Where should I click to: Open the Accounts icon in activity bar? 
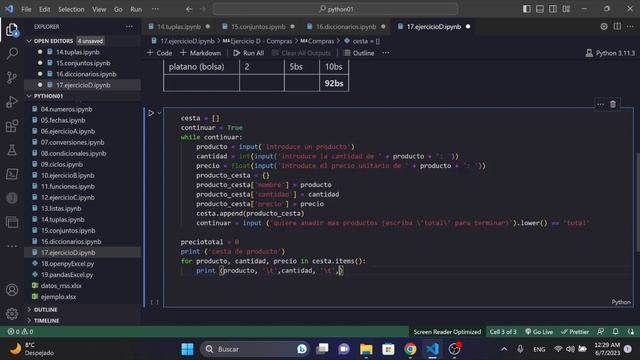click(12, 290)
